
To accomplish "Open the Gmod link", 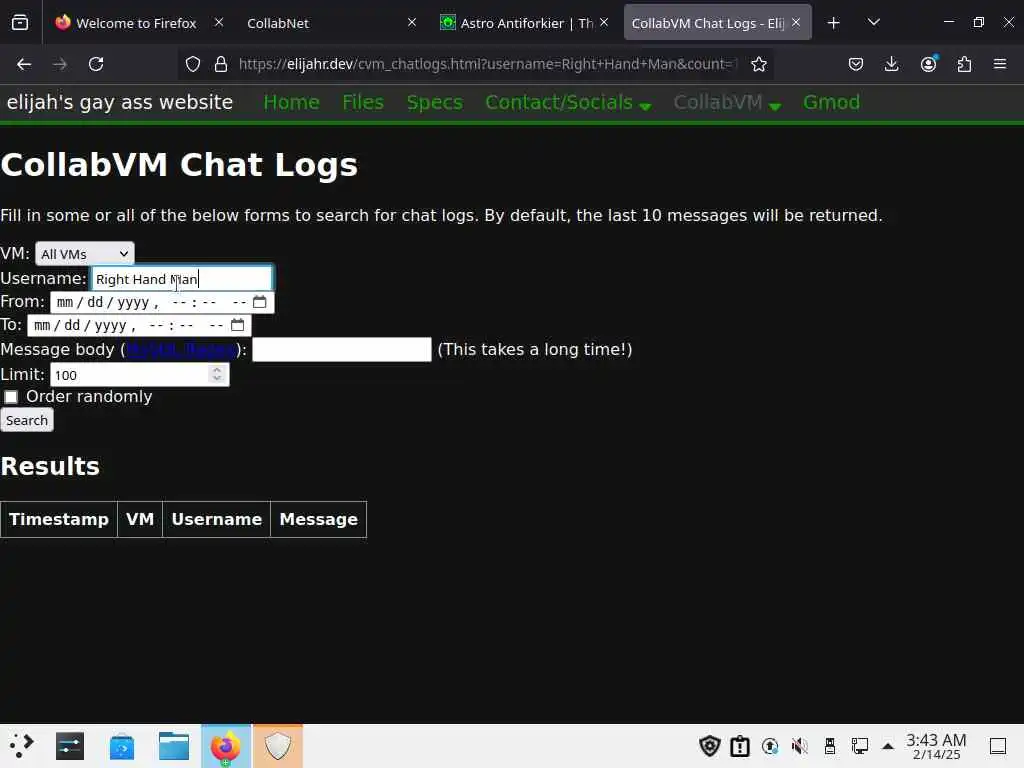I will point(831,103).
